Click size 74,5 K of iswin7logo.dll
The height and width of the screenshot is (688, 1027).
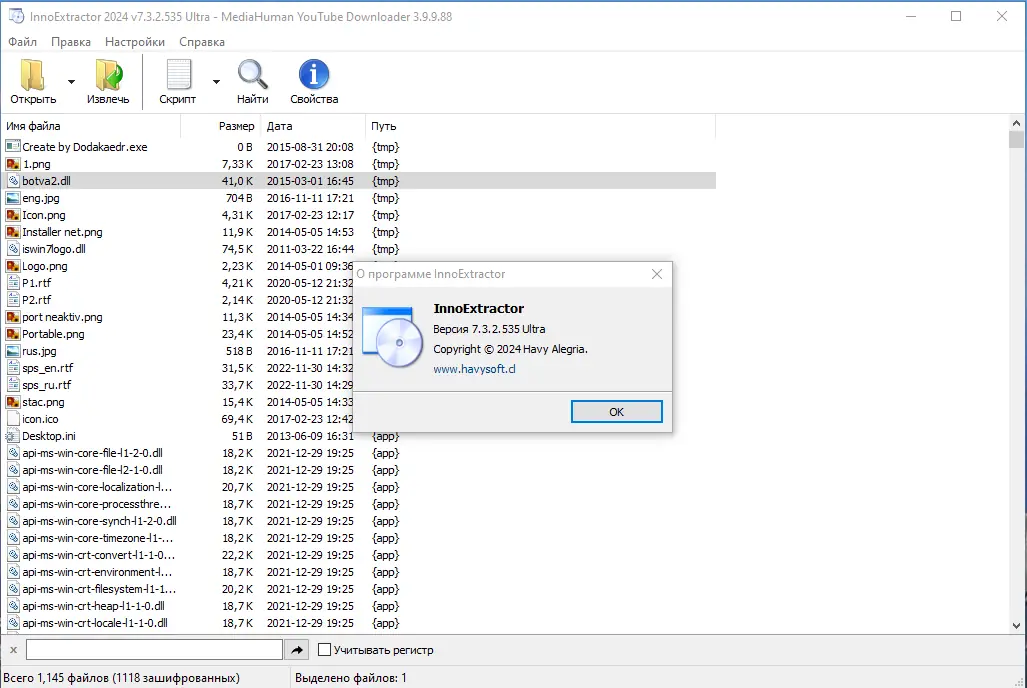pos(237,249)
